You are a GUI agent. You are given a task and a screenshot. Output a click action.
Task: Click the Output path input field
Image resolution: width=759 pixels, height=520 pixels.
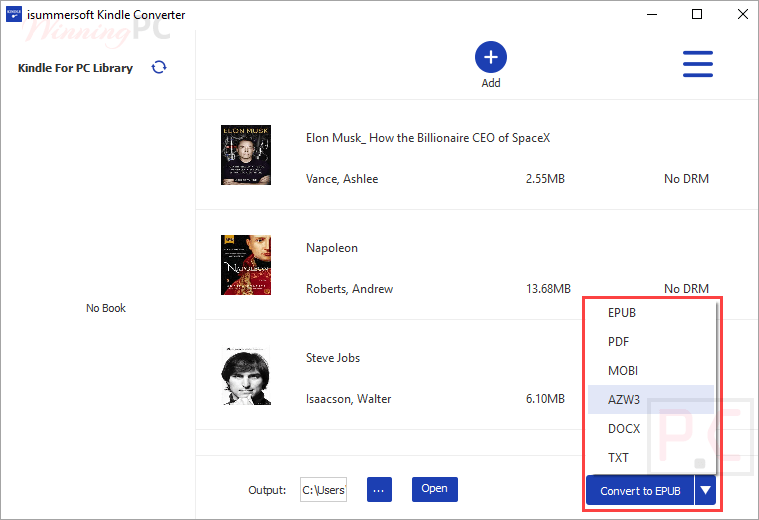tap(323, 489)
